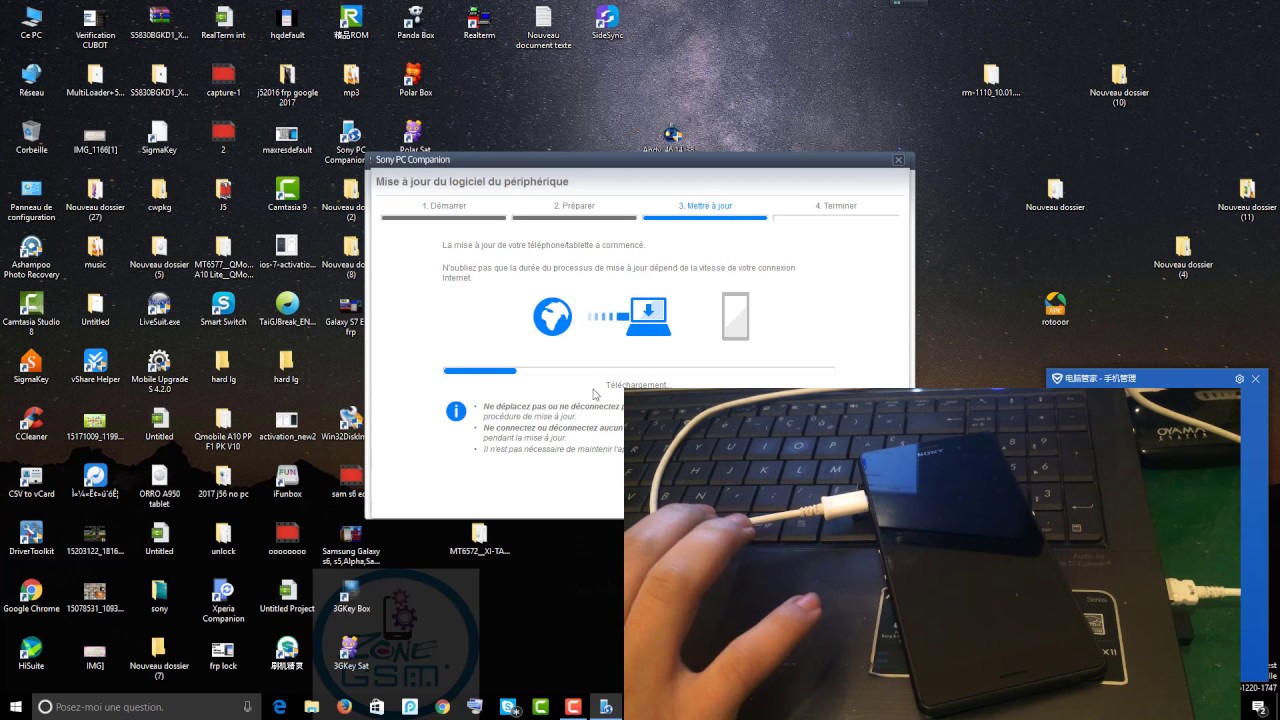This screenshot has width=1280, height=720.
Task: Open SigmaKey shortcut next to vShare Helper
Action: (31, 366)
